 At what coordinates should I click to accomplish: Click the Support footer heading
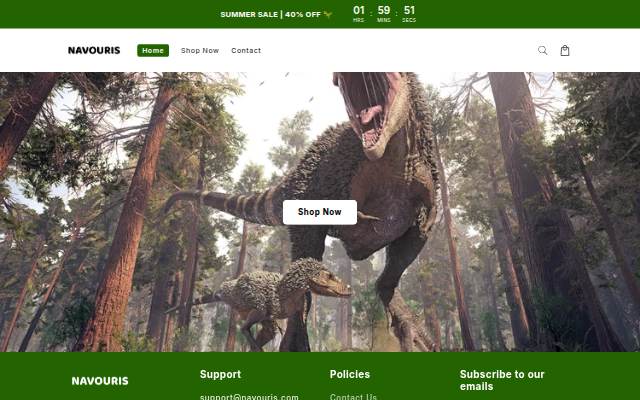(220, 374)
